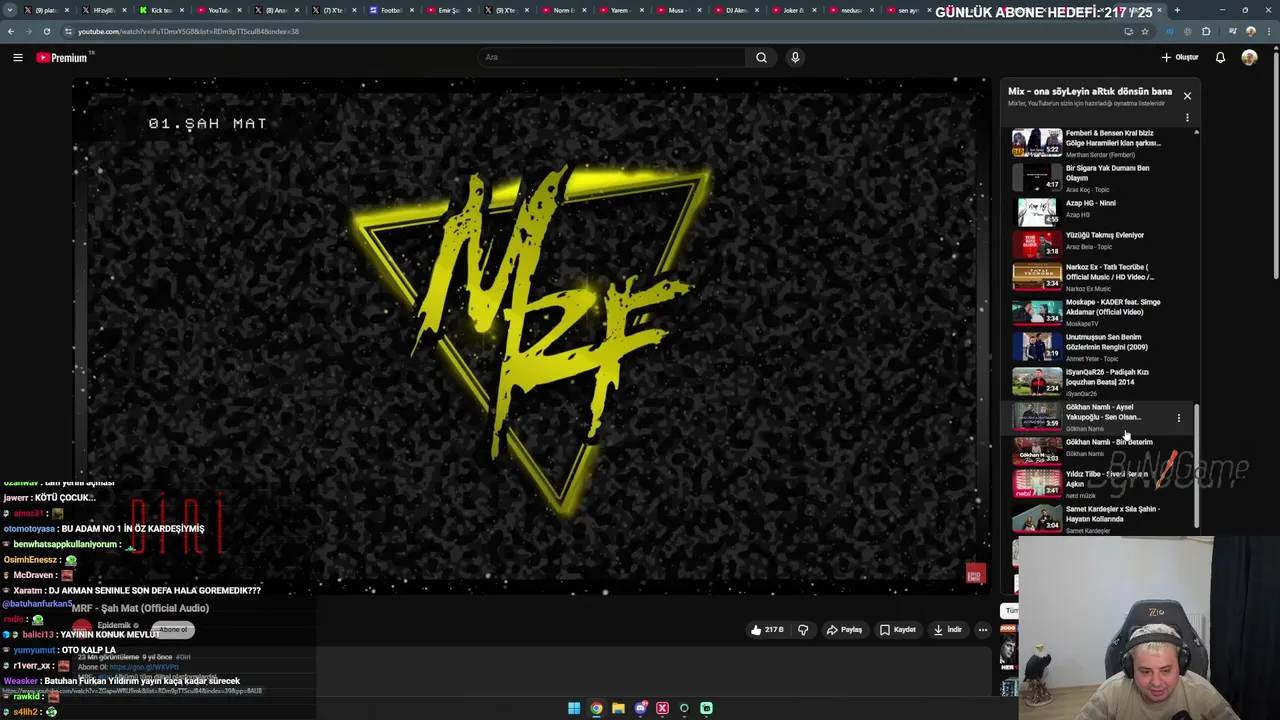Open Mix playlist options three-dot menu
Image resolution: width=1280 pixels, height=720 pixels.
tap(1187, 118)
